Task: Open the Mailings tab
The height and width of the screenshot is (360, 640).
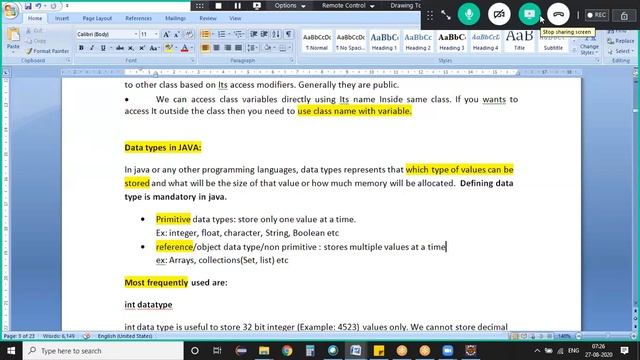Action: [x=175, y=18]
